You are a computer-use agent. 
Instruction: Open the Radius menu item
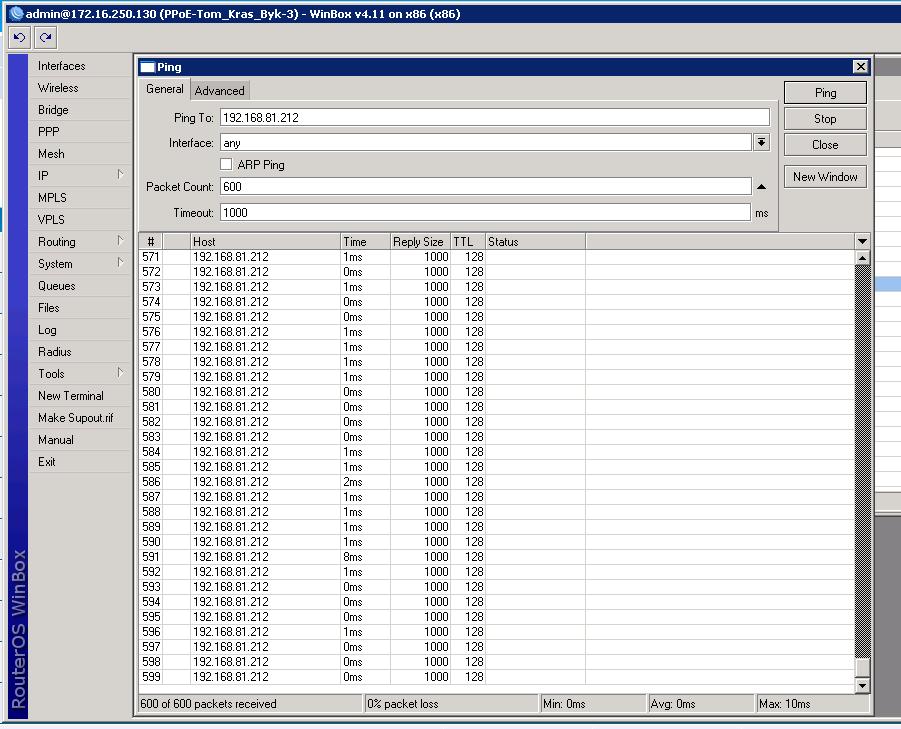(80, 352)
